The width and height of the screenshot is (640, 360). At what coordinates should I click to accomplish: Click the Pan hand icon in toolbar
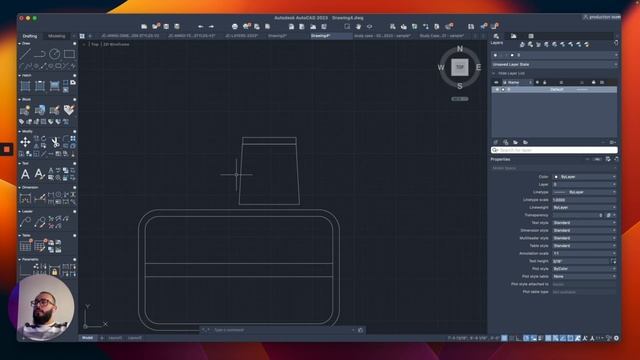(358, 27)
